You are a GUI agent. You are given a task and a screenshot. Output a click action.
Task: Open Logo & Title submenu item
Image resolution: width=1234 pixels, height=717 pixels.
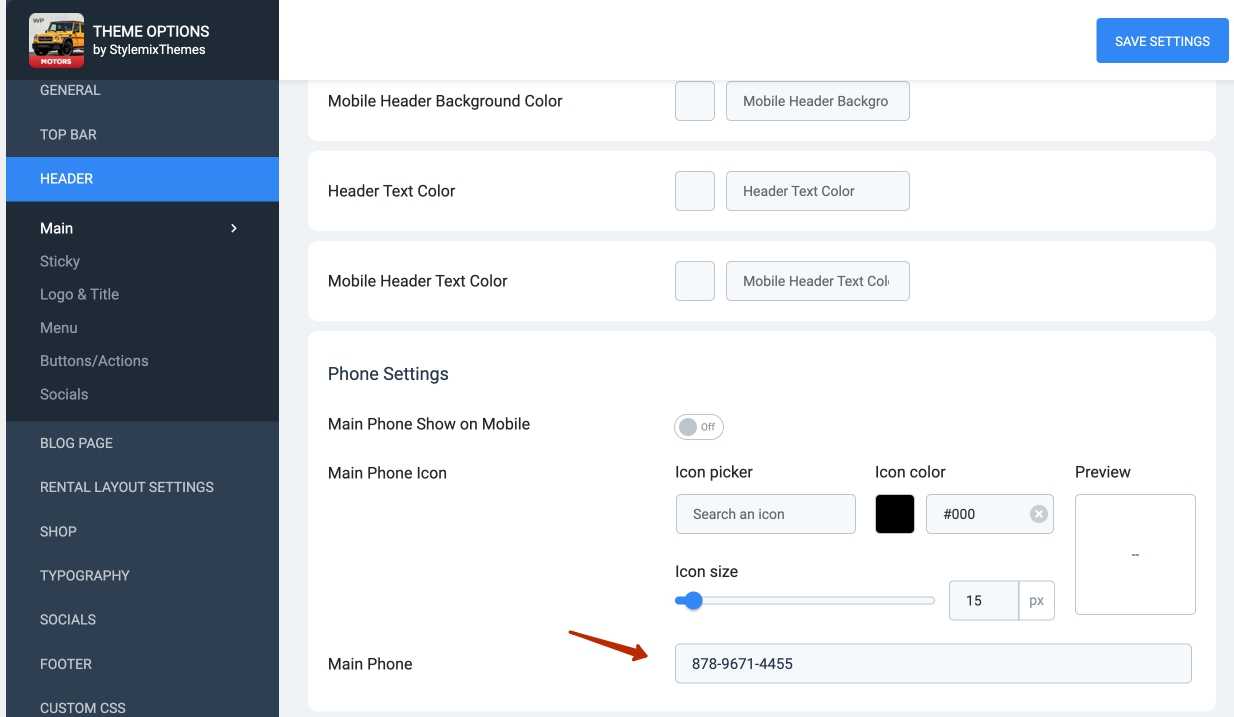click(79, 294)
